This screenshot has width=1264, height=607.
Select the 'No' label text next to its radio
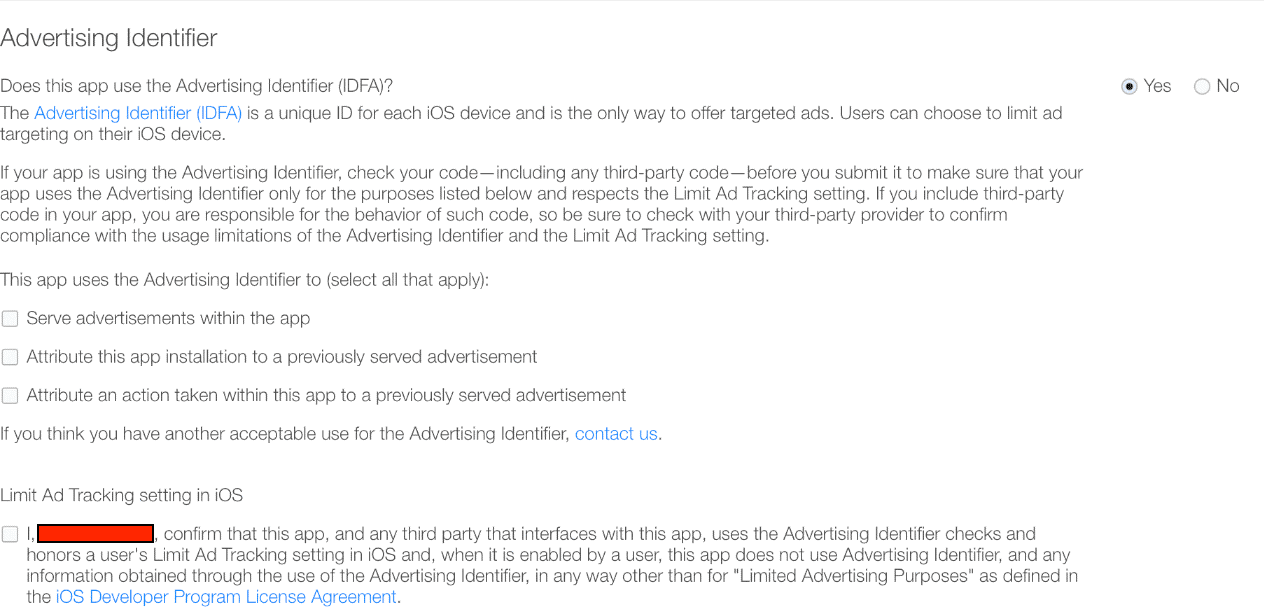(1227, 86)
